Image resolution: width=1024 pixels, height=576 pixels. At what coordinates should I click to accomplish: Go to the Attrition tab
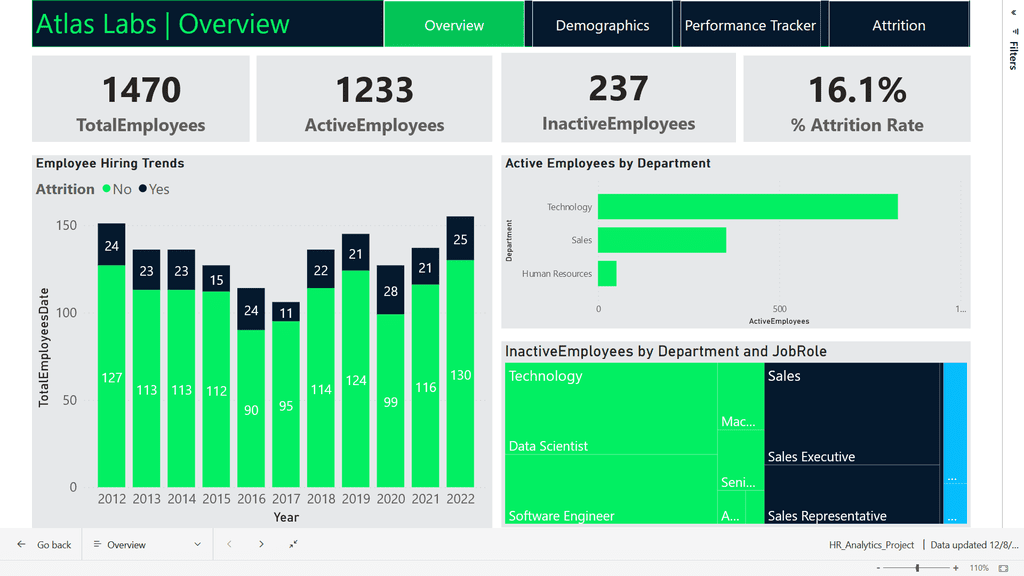pyautogui.click(x=899, y=25)
